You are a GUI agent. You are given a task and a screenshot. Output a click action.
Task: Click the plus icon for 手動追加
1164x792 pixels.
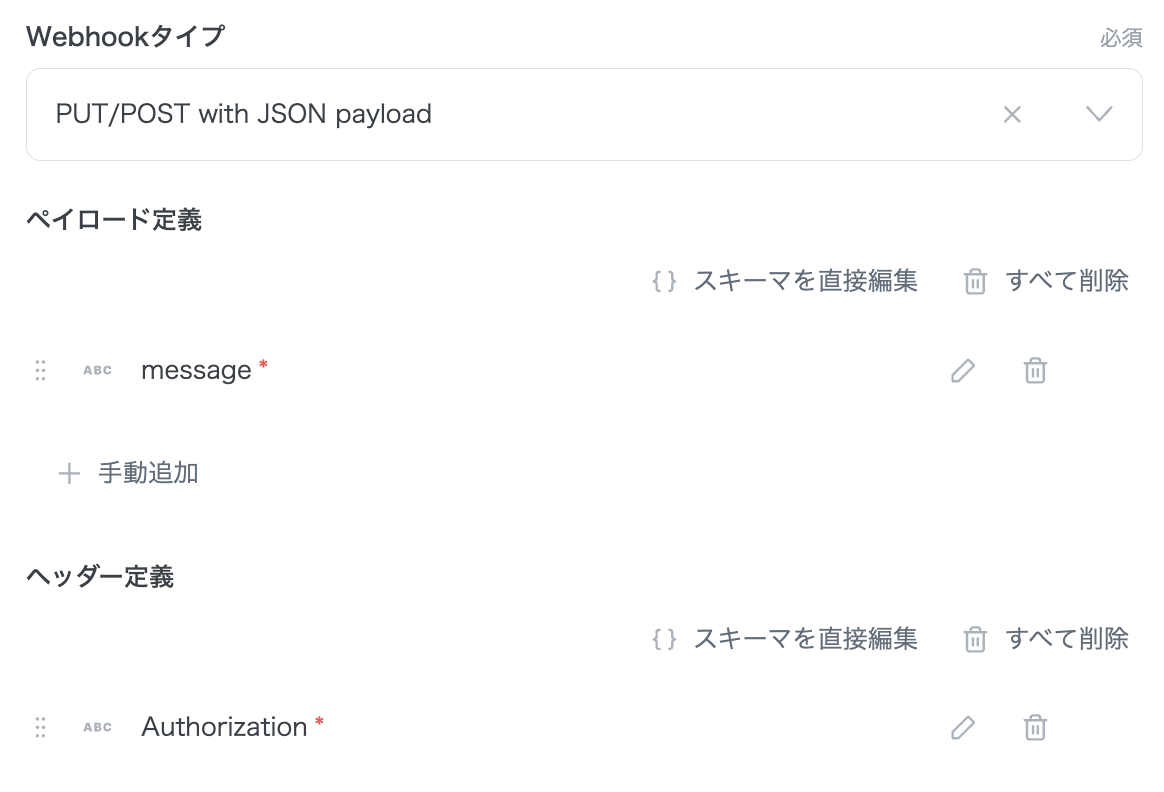[x=69, y=474]
